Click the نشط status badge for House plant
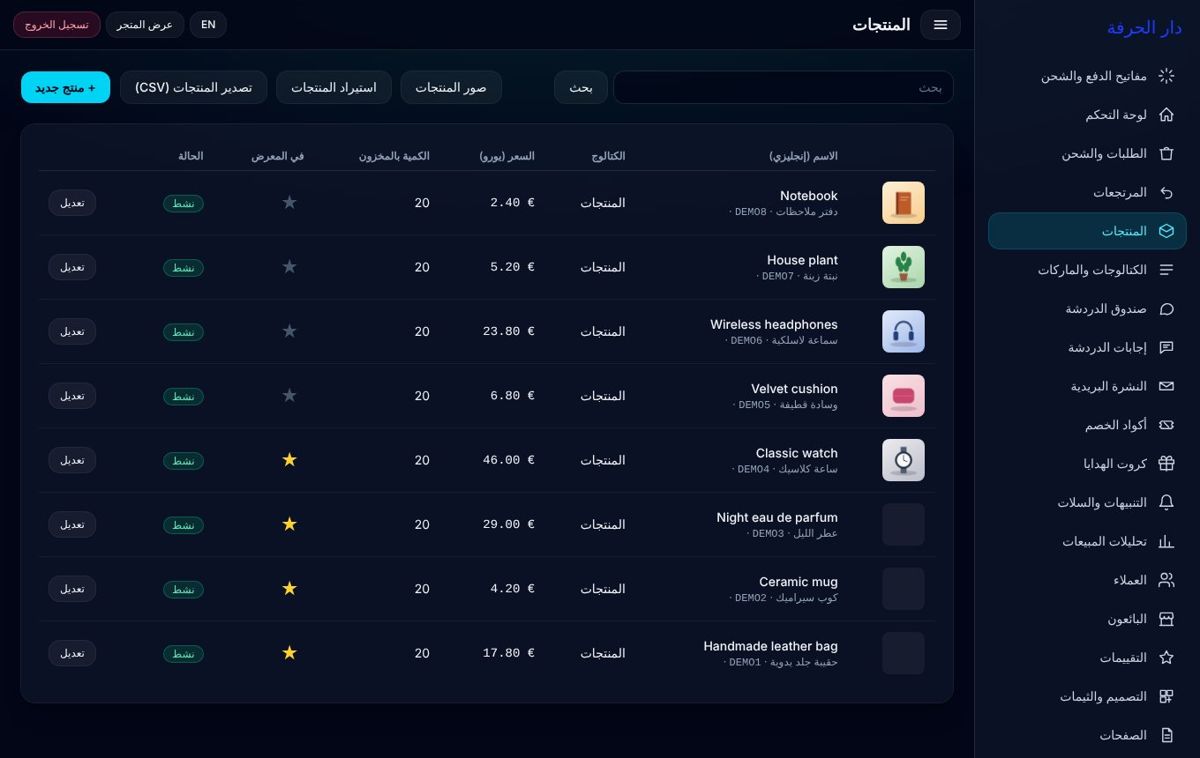1200x758 pixels. click(183, 267)
